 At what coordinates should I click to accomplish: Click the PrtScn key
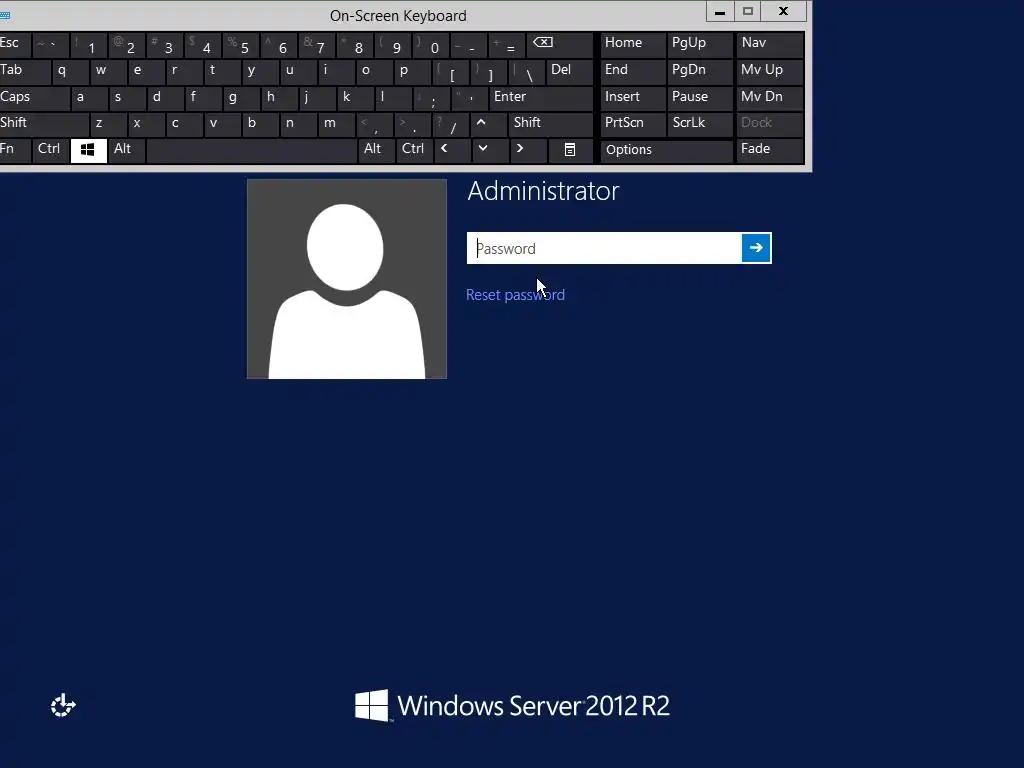[632, 124]
